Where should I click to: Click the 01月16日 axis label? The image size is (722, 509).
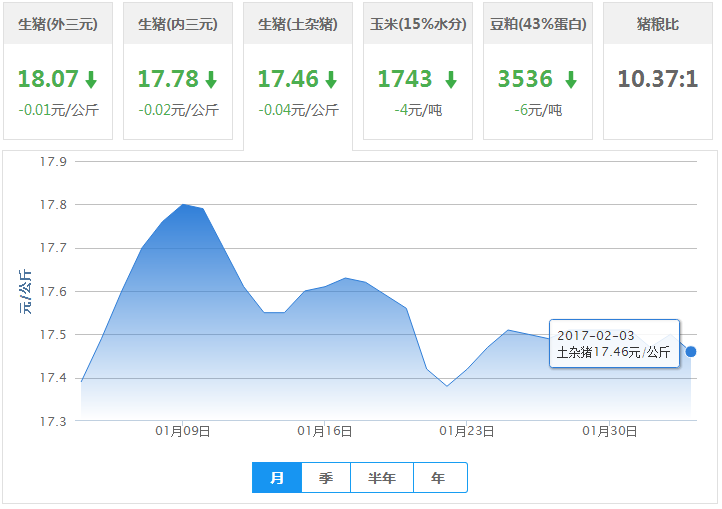click(x=325, y=431)
